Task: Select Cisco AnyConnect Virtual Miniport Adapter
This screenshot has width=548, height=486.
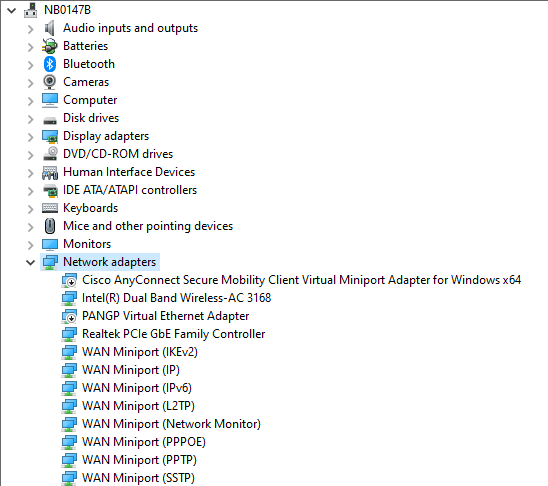Action: [301, 280]
